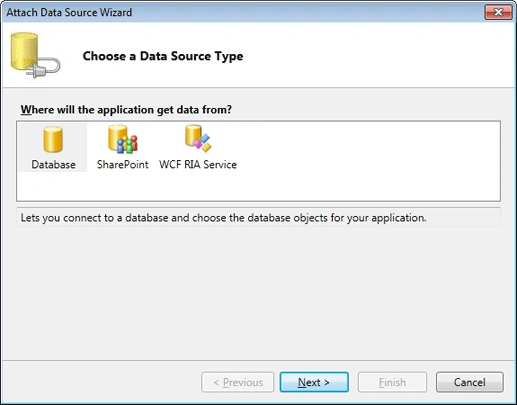Click the disabled Finish button
The width and height of the screenshot is (517, 405).
click(x=392, y=382)
